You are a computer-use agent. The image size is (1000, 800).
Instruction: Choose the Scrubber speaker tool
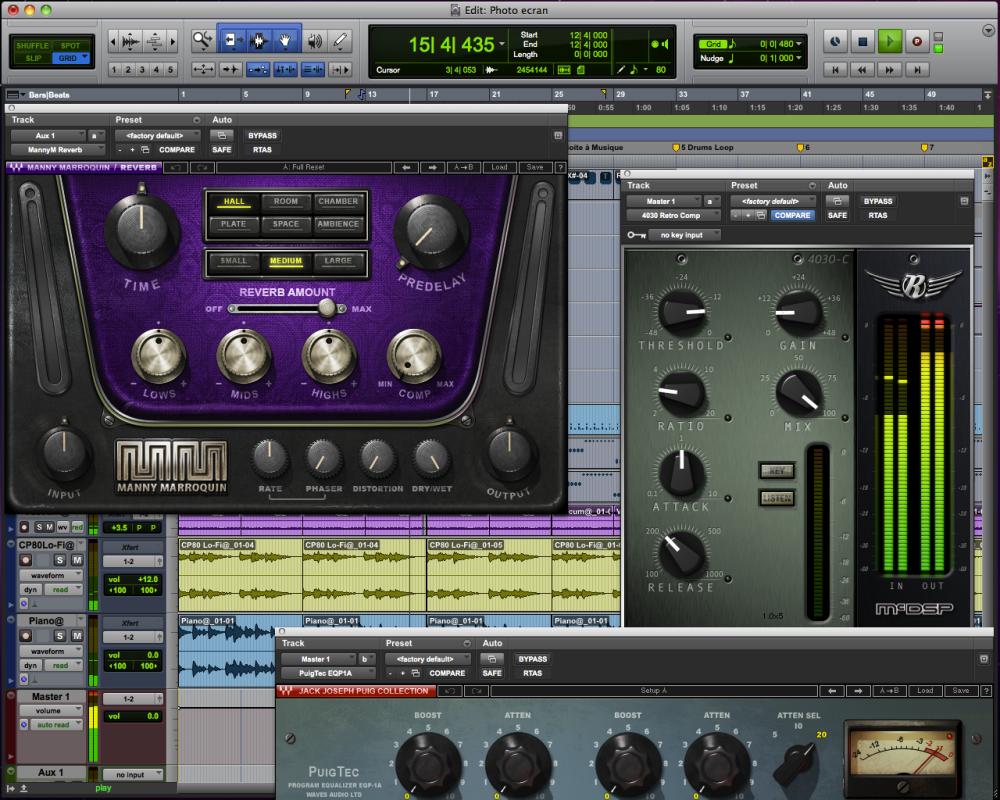[x=314, y=41]
